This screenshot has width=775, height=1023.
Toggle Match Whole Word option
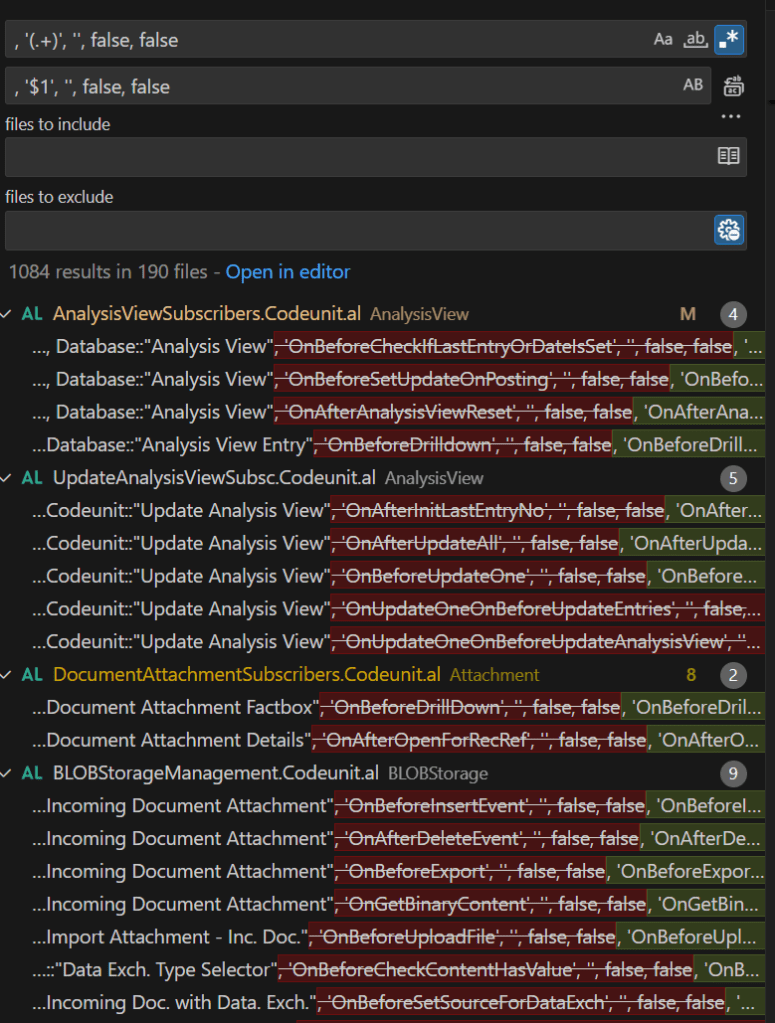point(695,40)
